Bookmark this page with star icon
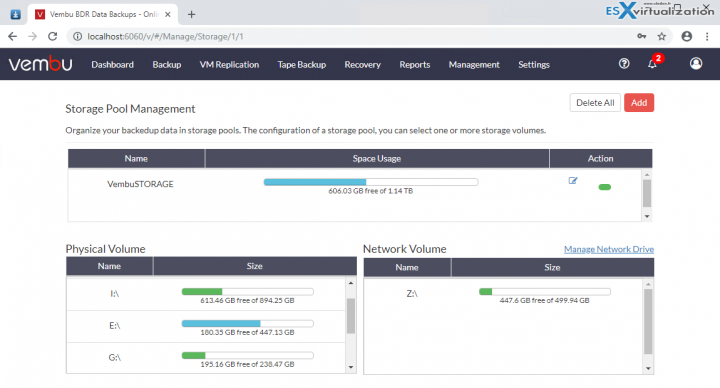The image size is (720, 388). (x=661, y=36)
